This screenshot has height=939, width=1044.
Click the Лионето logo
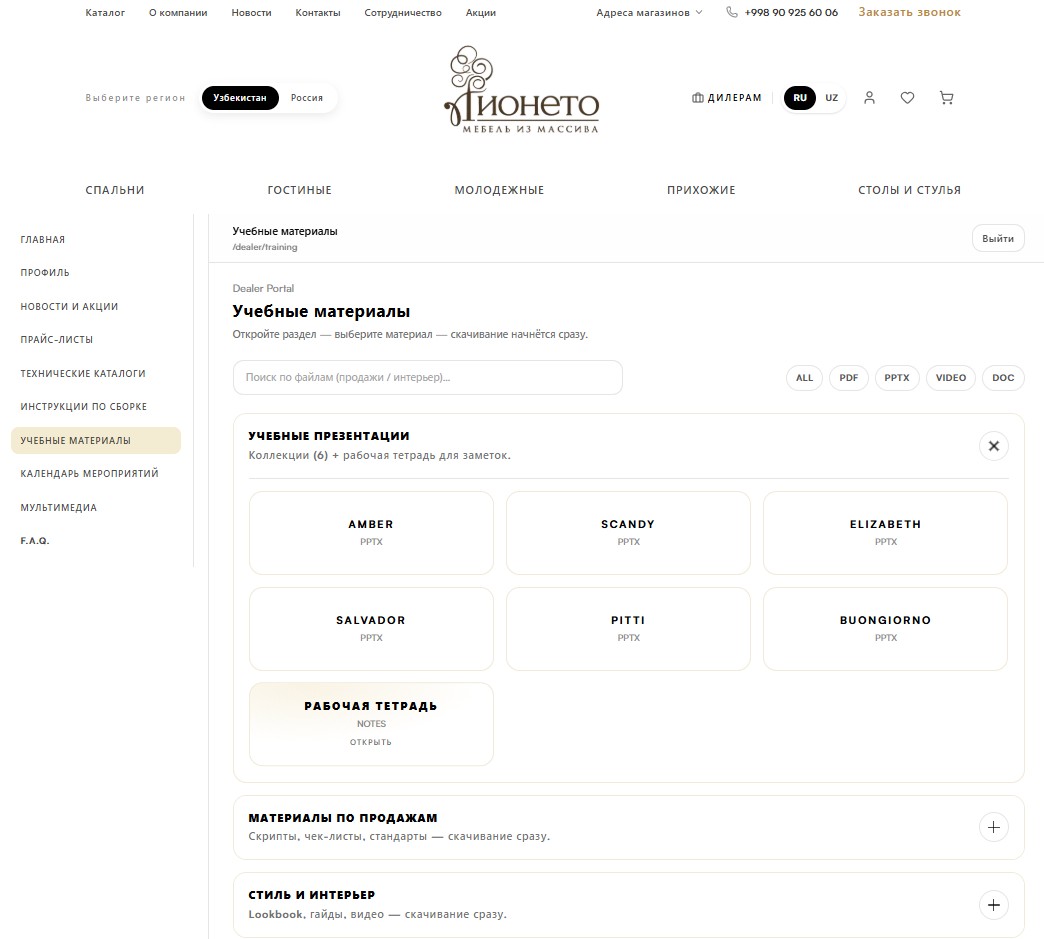(x=521, y=92)
